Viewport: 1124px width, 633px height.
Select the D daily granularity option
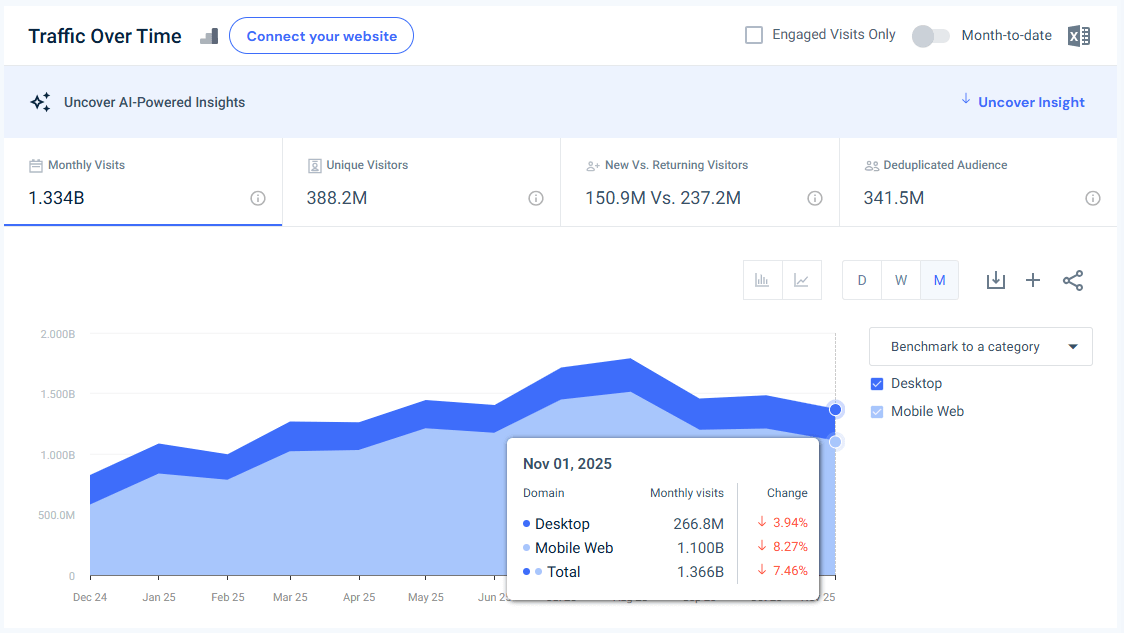pyautogui.click(x=861, y=280)
